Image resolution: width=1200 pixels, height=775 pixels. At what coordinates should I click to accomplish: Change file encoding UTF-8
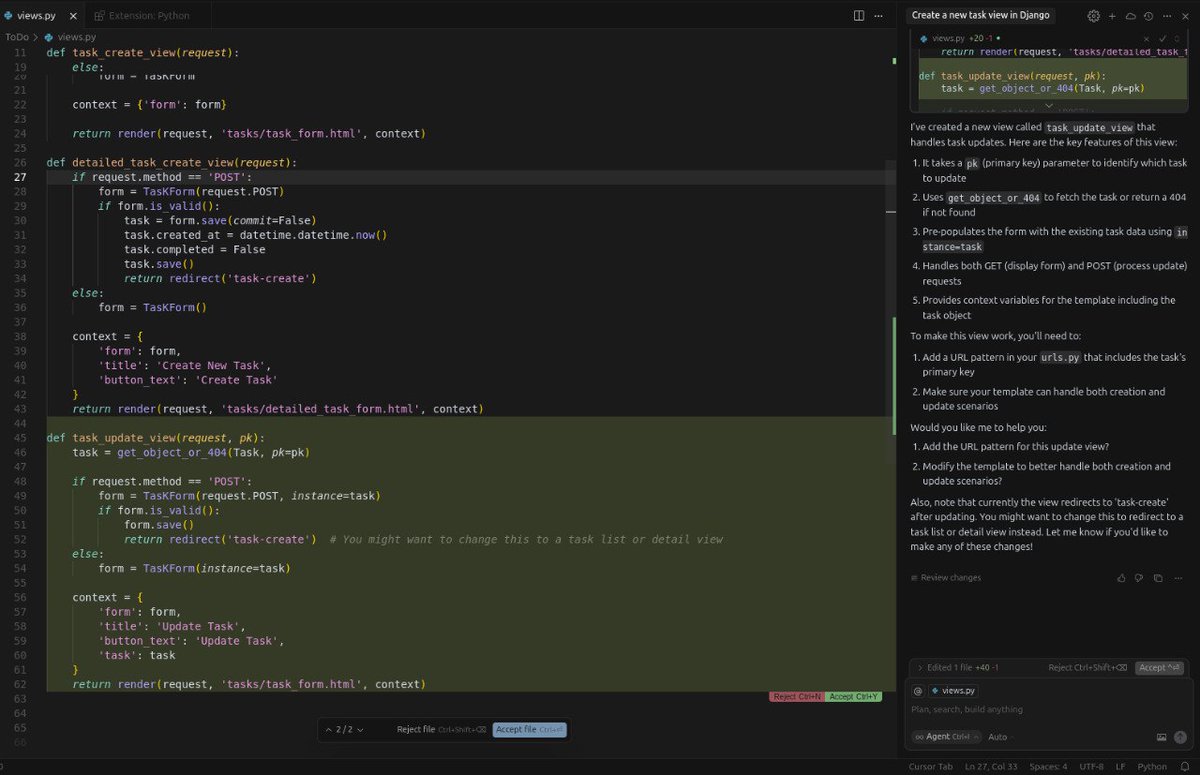tap(1091, 767)
